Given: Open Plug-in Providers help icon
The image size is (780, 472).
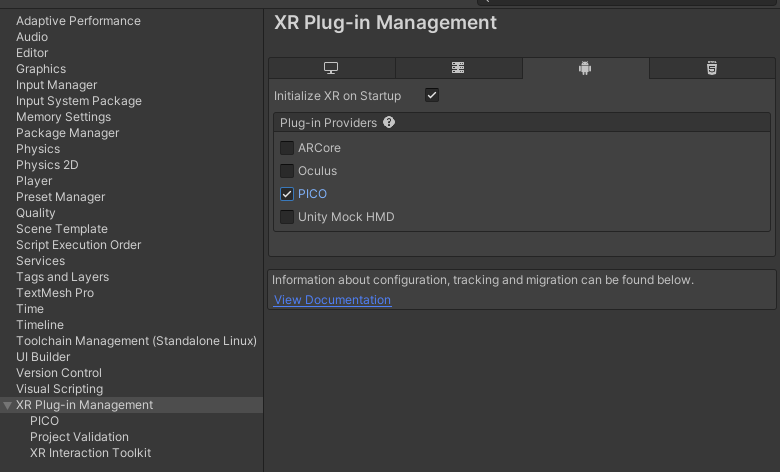Looking at the screenshot, I should (389, 122).
